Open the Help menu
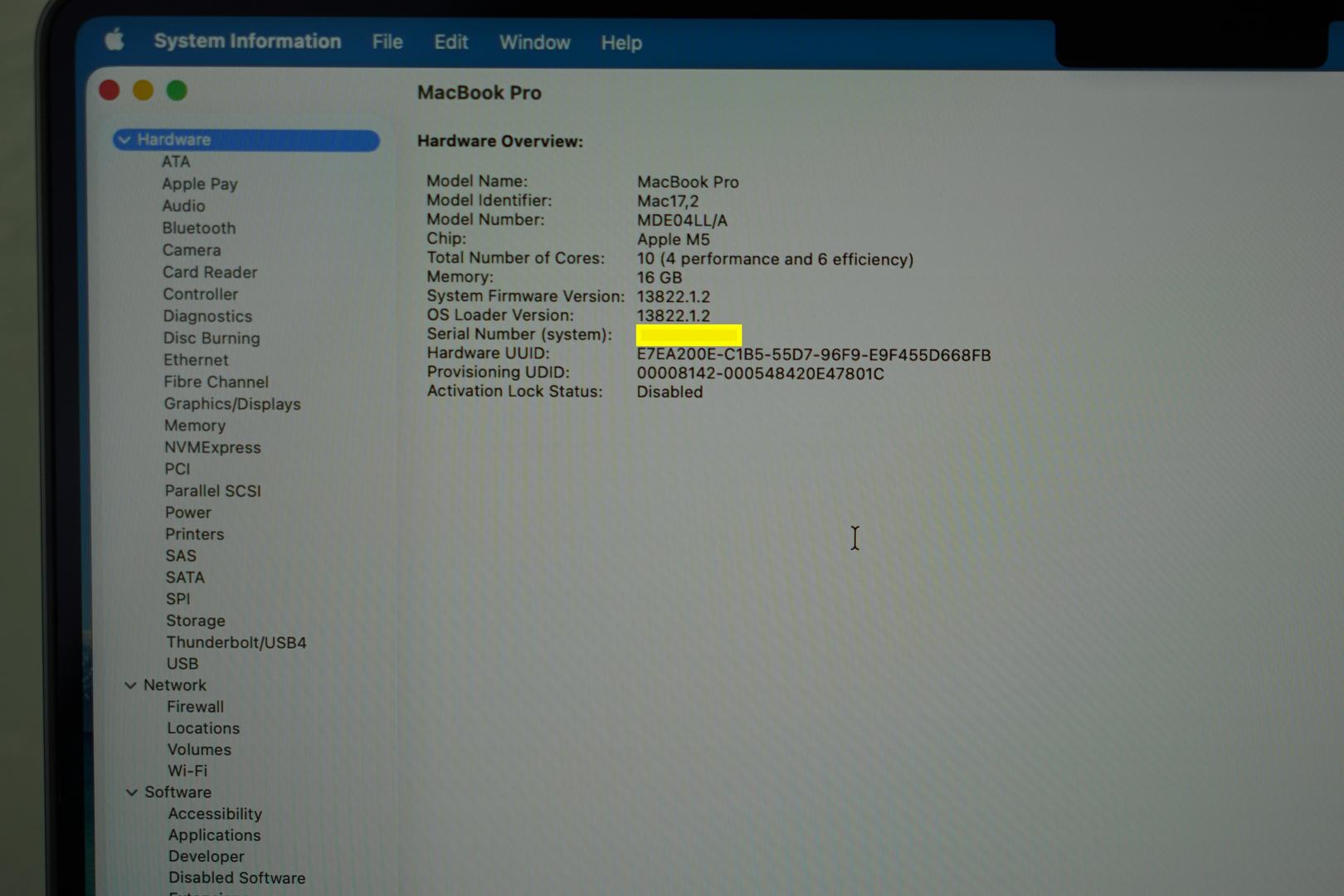Screen dimensions: 1344x896 pyautogui.click(x=621, y=42)
